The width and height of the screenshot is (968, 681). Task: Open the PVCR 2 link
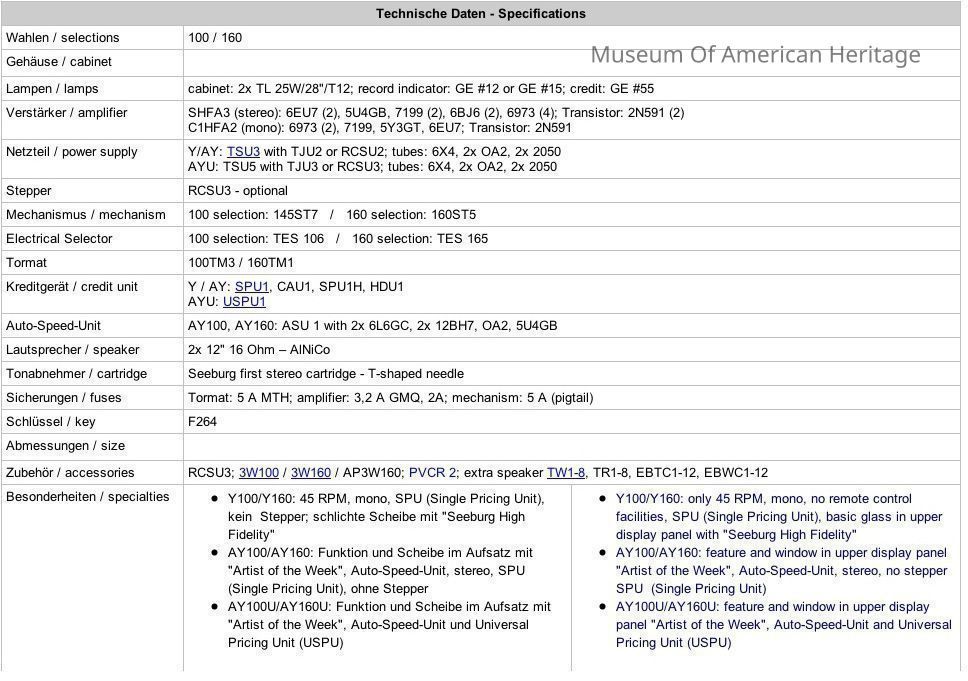point(432,473)
